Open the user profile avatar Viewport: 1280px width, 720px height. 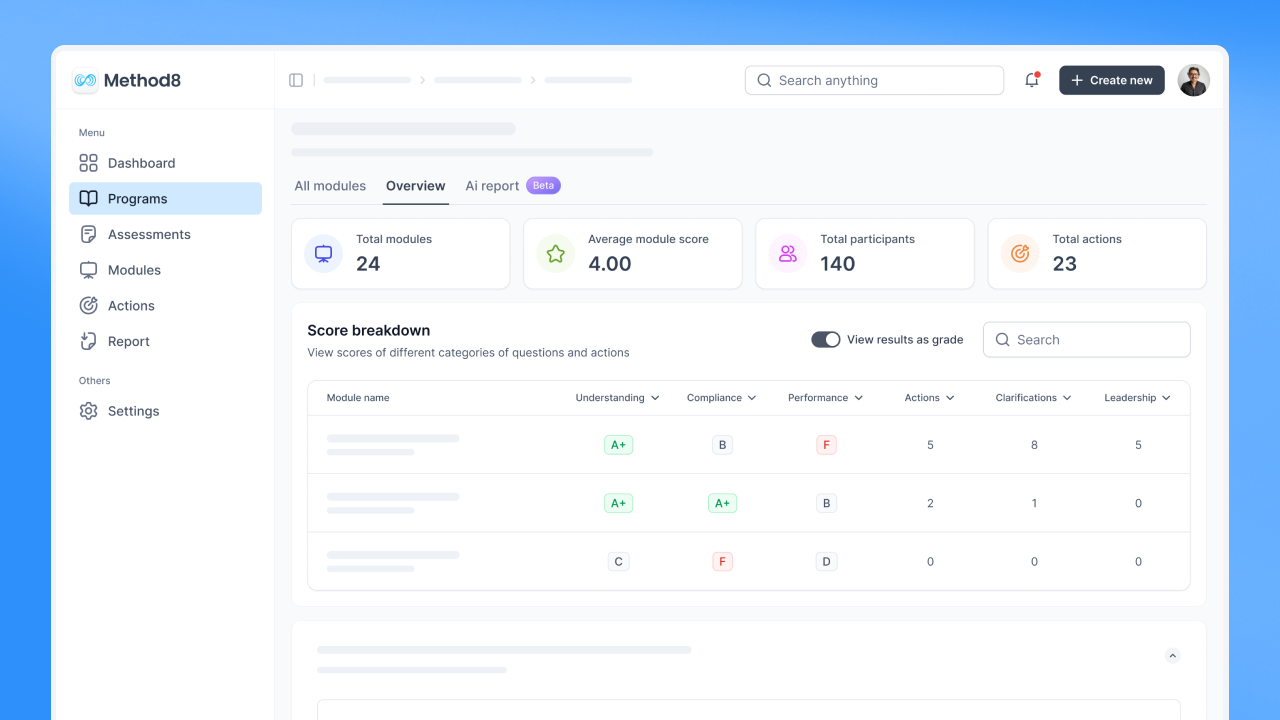pyautogui.click(x=1194, y=80)
